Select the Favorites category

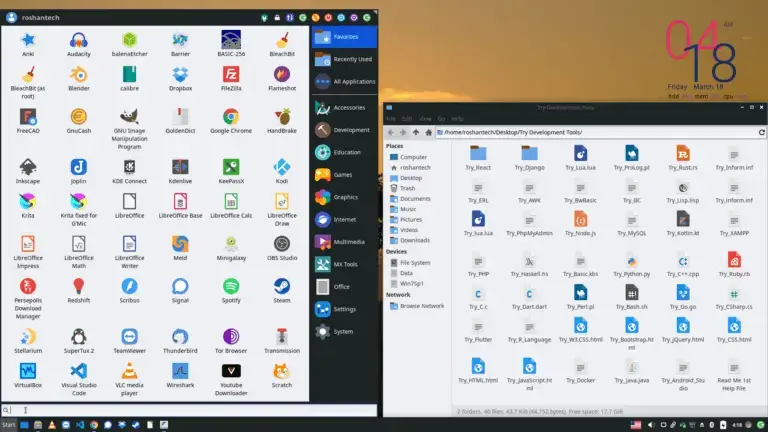344,37
